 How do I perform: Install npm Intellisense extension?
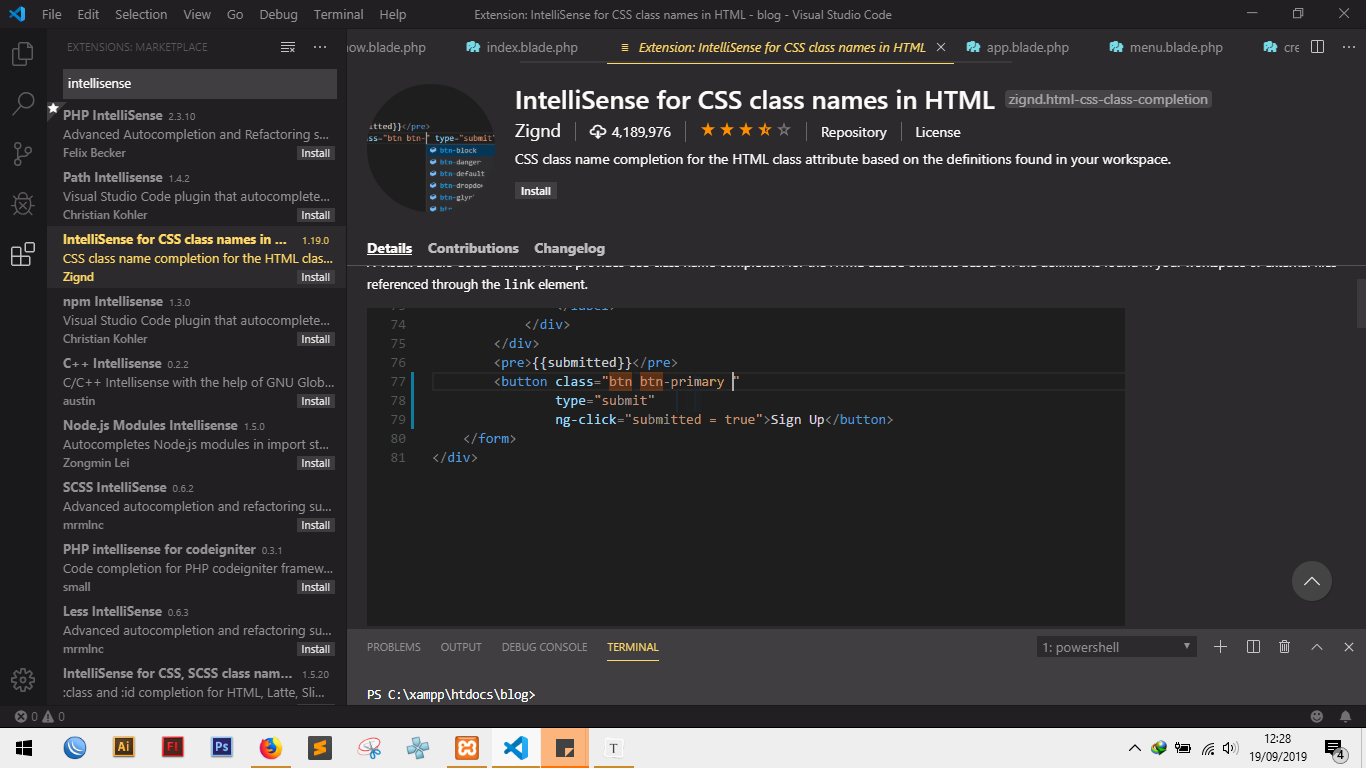click(x=316, y=339)
